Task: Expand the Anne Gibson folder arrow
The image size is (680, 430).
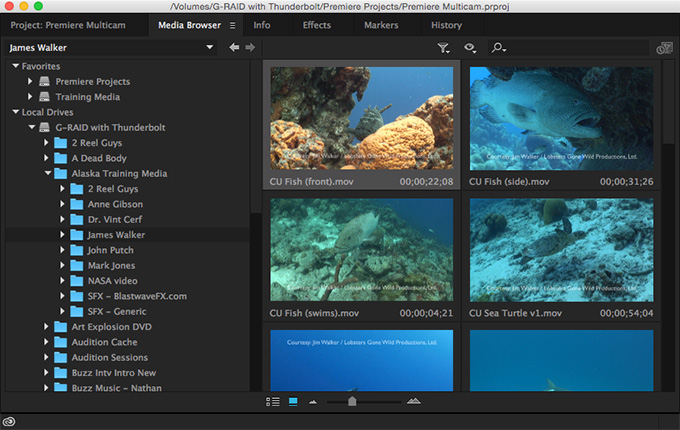Action: point(62,204)
